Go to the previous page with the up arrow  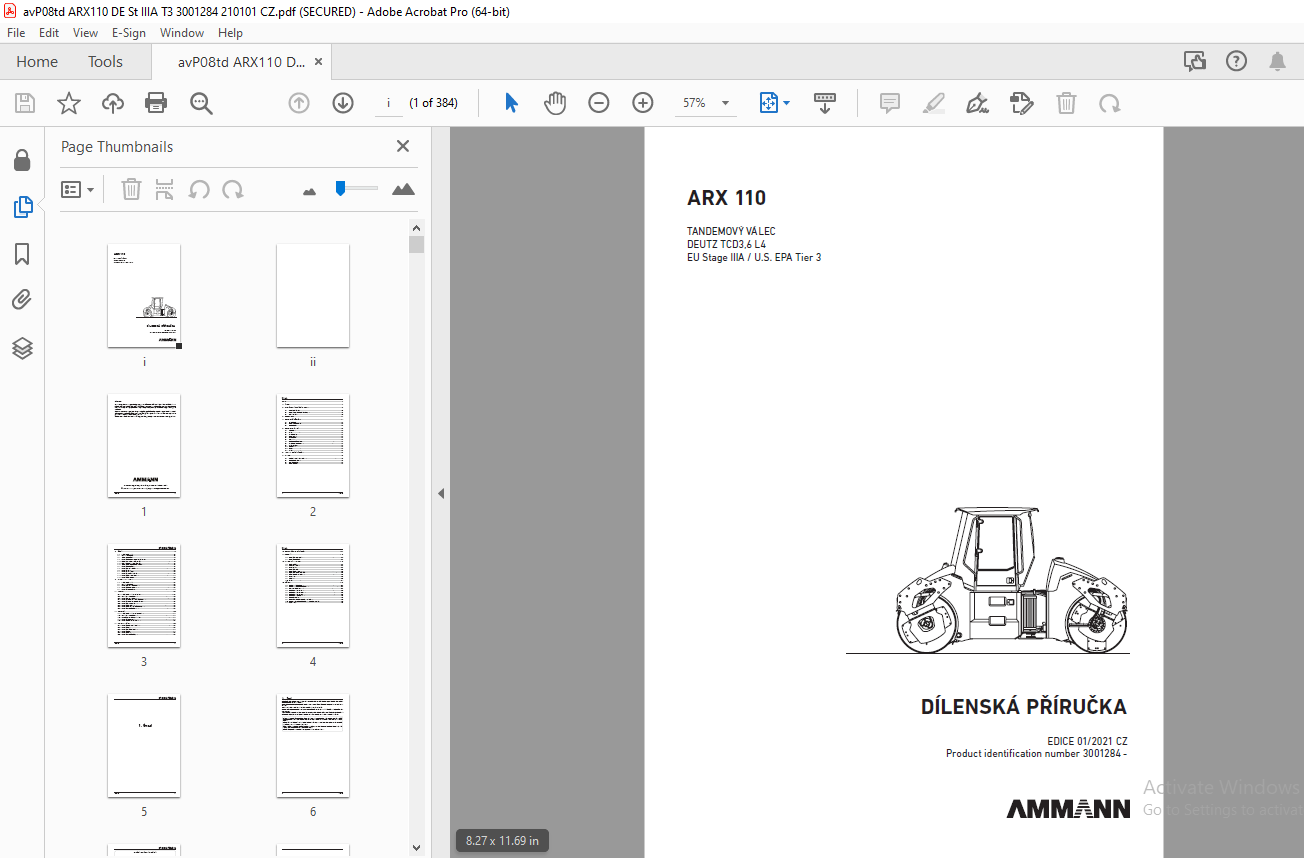(299, 103)
